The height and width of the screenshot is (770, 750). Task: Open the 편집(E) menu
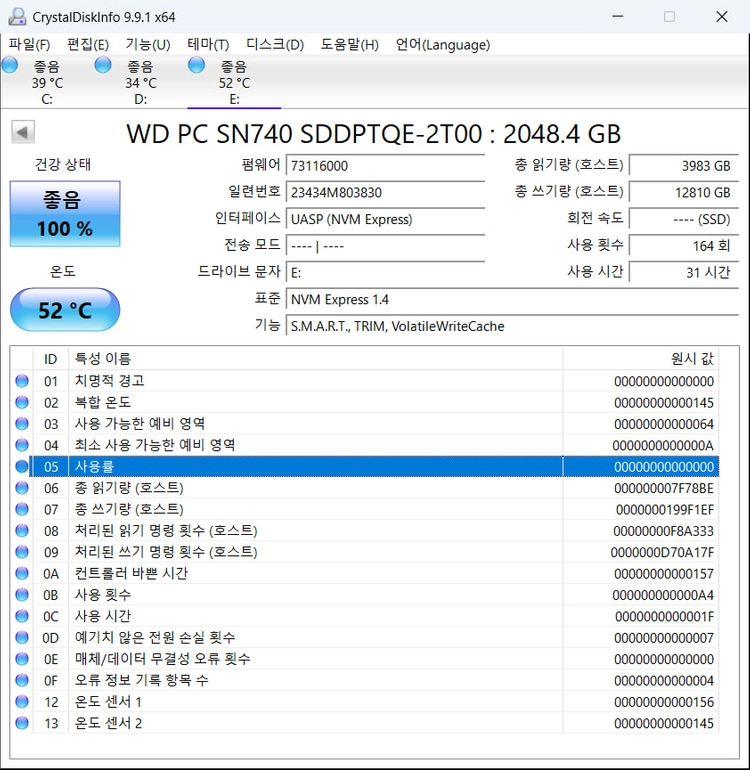(87, 45)
